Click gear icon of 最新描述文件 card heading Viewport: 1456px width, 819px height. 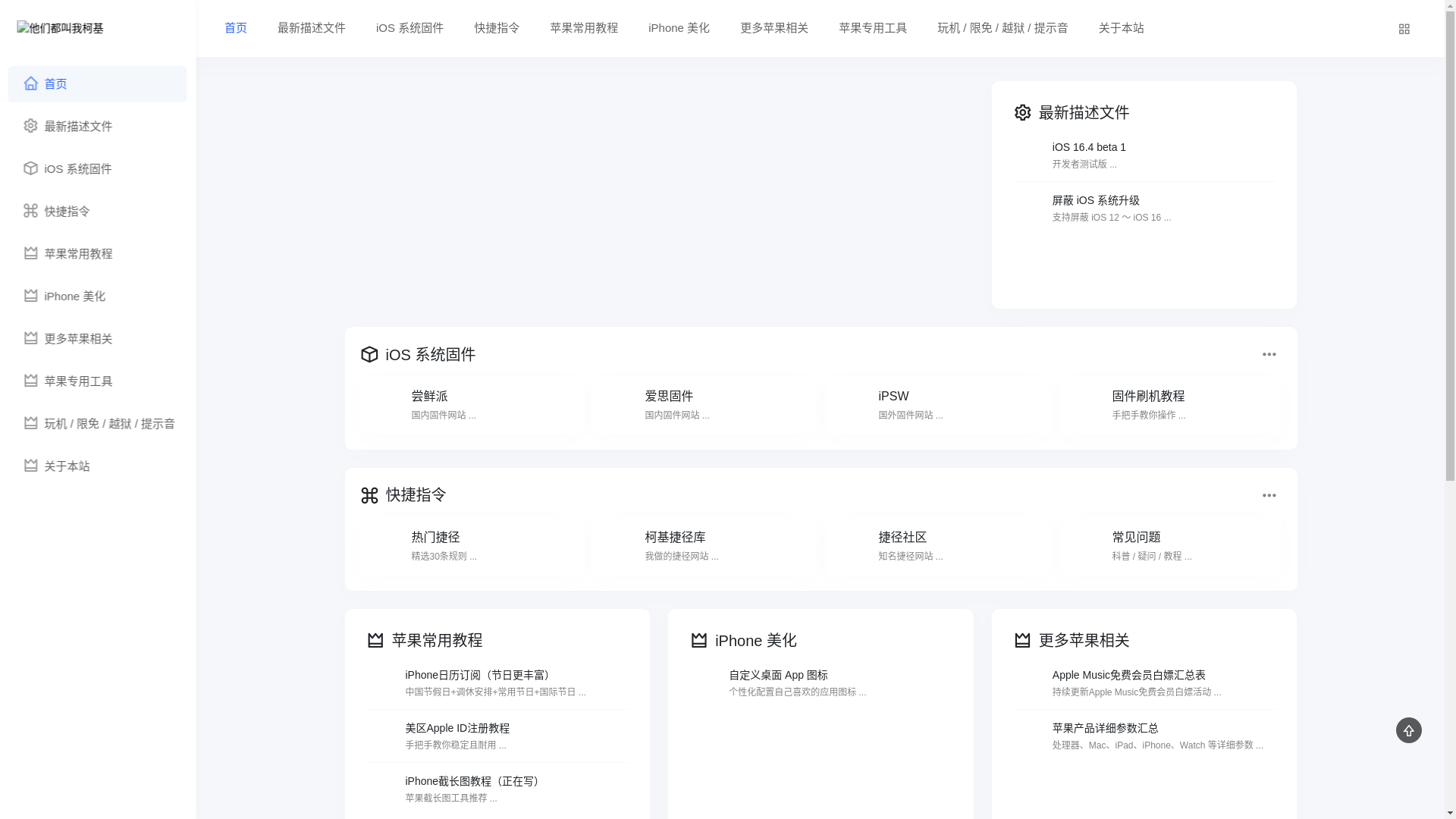pyautogui.click(x=1022, y=113)
